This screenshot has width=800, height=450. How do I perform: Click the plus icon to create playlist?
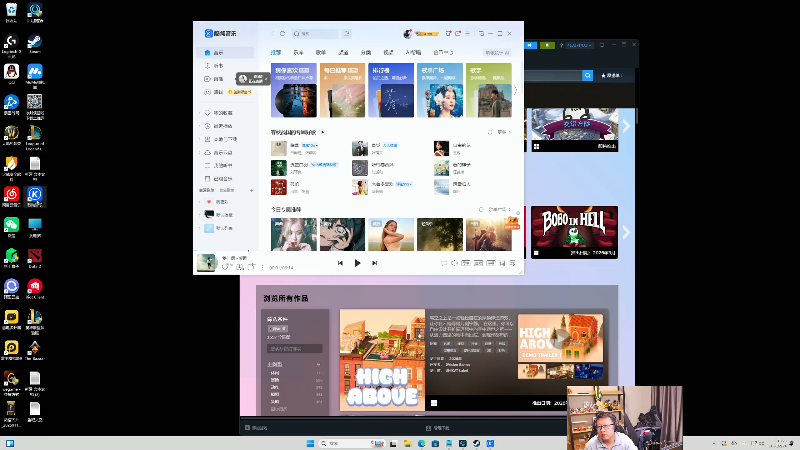click(251, 189)
